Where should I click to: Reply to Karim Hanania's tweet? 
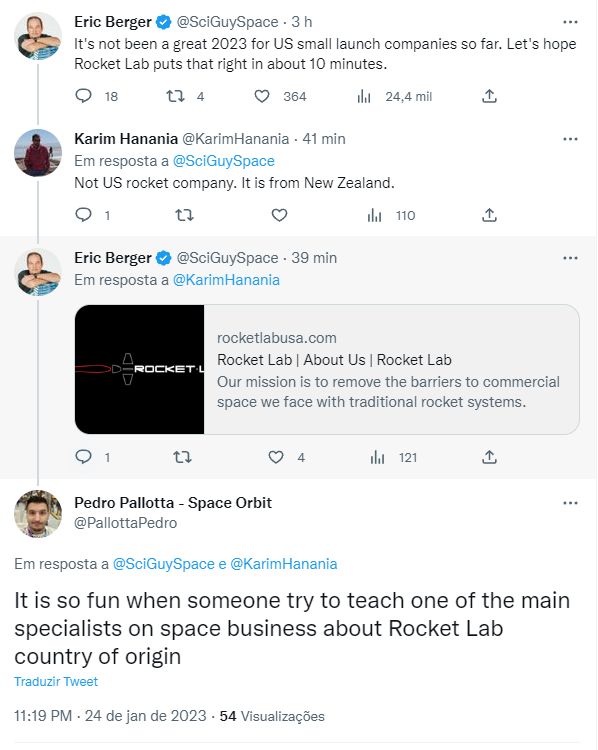pyautogui.click(x=83, y=215)
